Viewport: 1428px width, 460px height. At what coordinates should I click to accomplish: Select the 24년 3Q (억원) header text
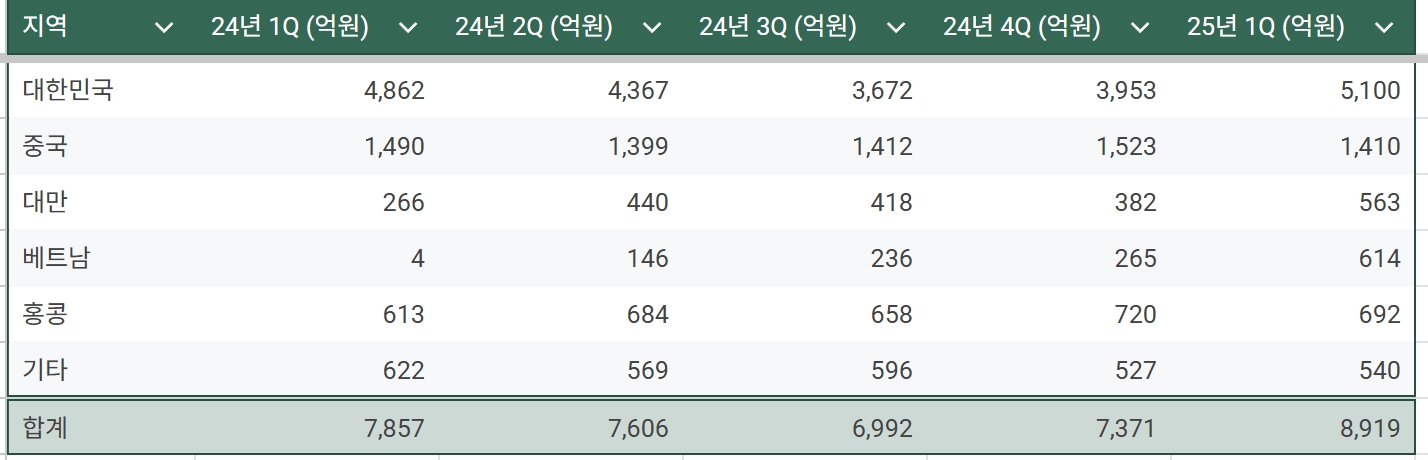coord(778,28)
